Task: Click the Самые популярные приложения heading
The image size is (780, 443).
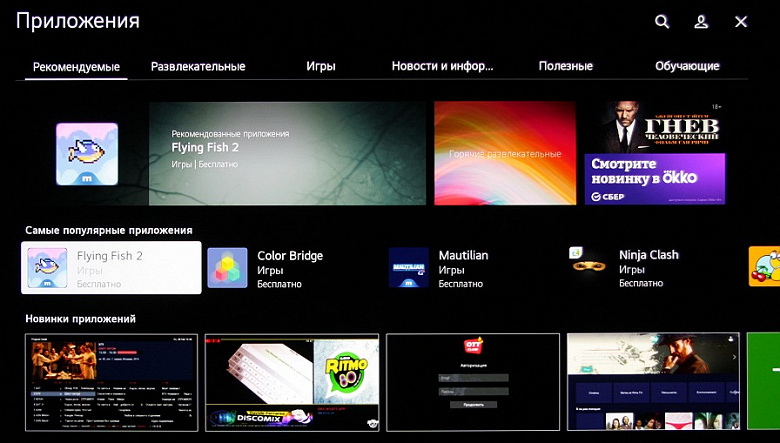Action: (x=109, y=230)
